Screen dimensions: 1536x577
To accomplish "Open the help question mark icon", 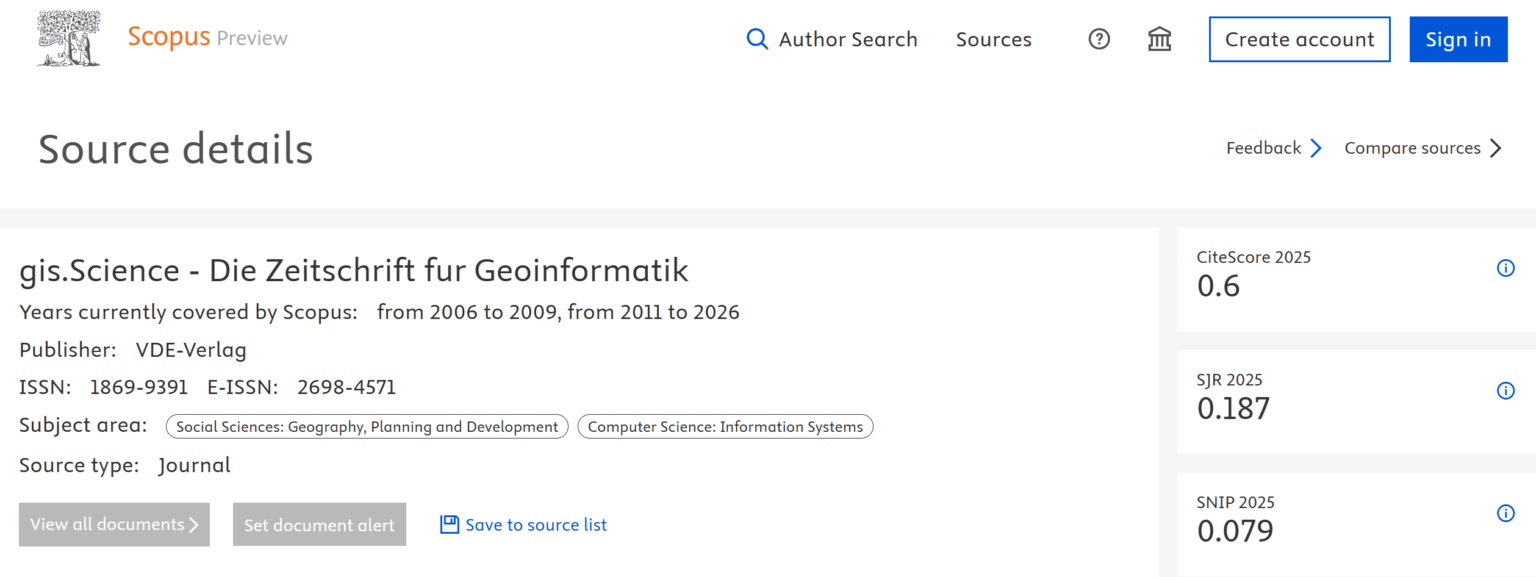I will pyautogui.click(x=1099, y=40).
